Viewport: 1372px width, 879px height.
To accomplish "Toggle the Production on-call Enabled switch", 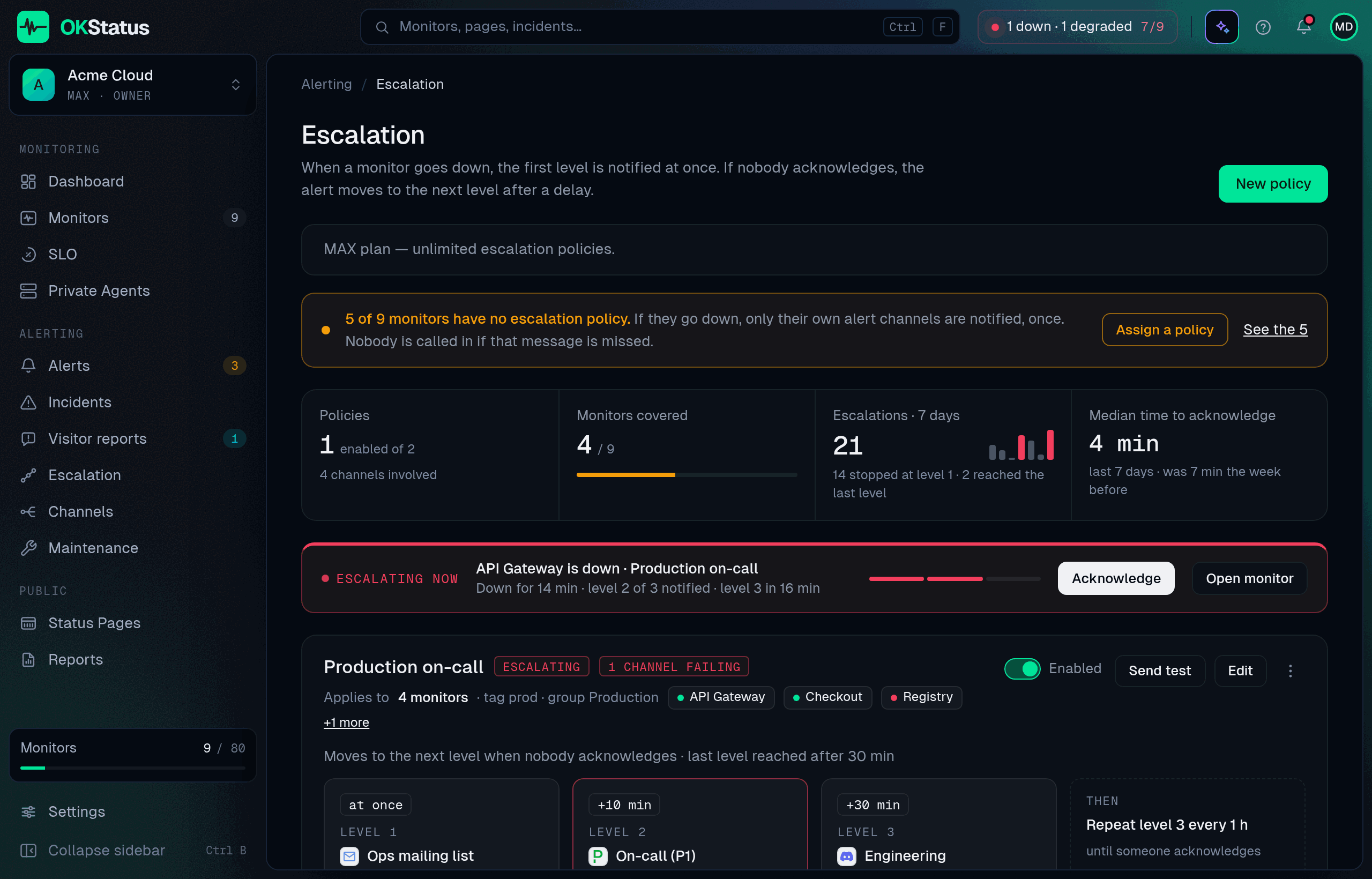I will [1022, 669].
